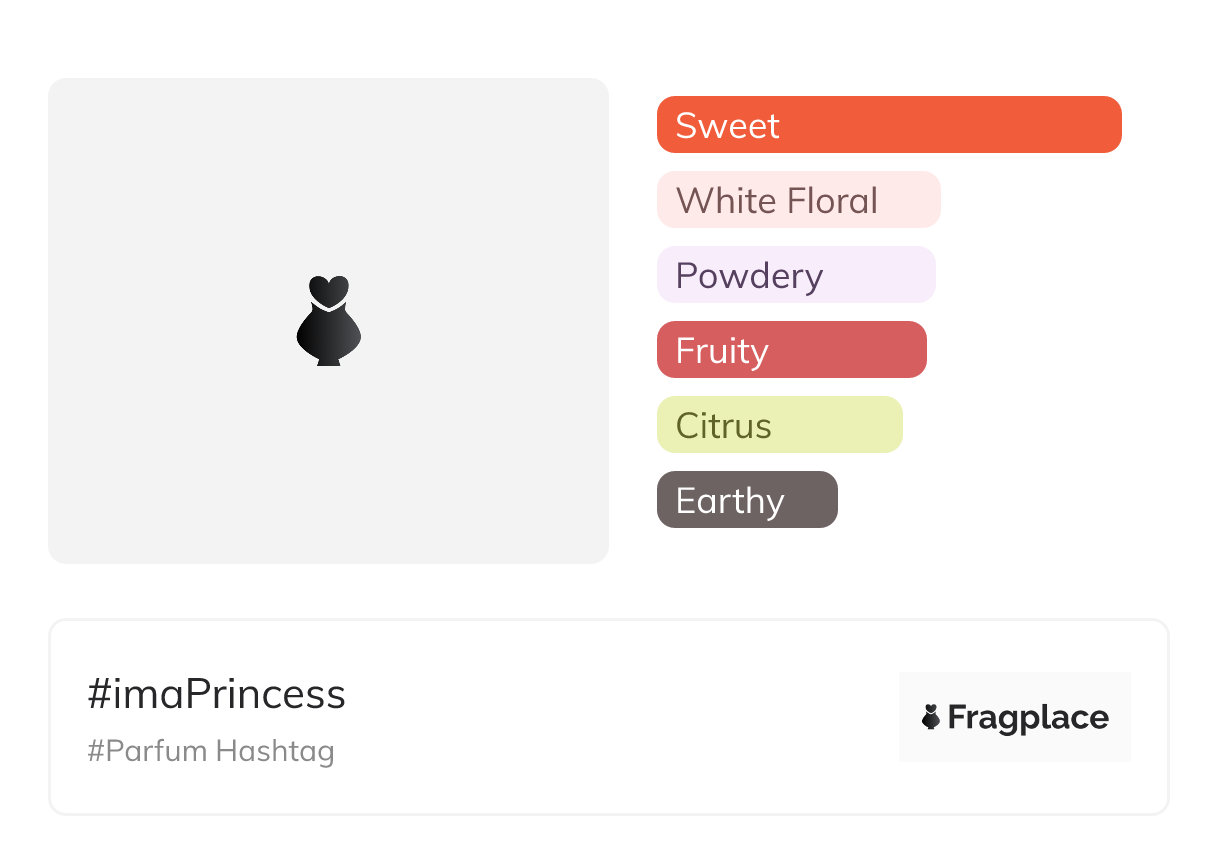Viewport: 1218px width, 864px height.
Task: Open the #imaPrincess hashtag title
Action: click(216, 694)
